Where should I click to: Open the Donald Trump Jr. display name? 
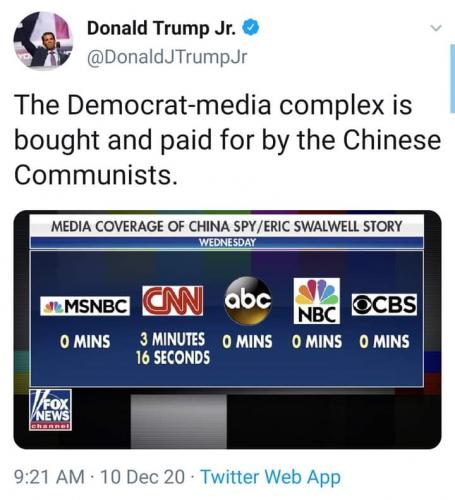pyautogui.click(x=162, y=28)
